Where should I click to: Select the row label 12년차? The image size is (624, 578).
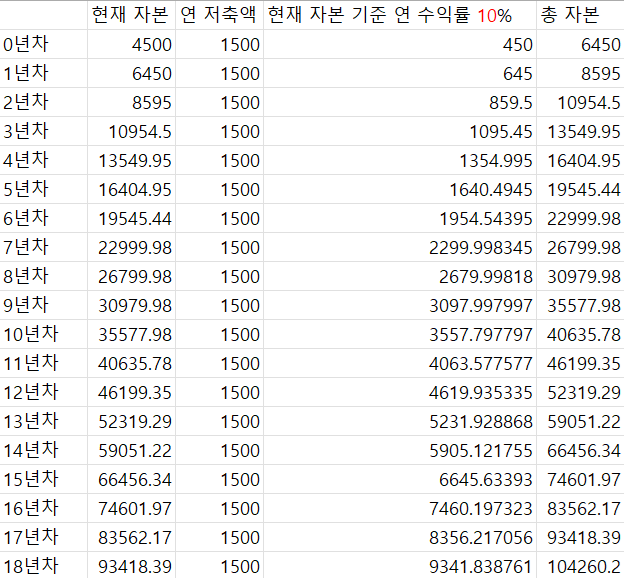pos(43,393)
